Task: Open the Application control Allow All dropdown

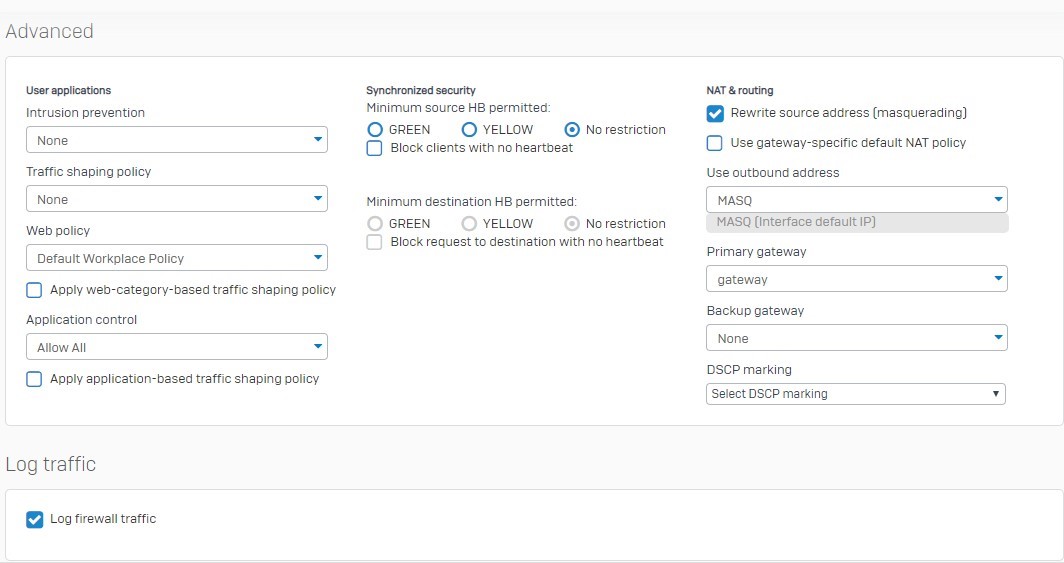Action: coord(176,347)
